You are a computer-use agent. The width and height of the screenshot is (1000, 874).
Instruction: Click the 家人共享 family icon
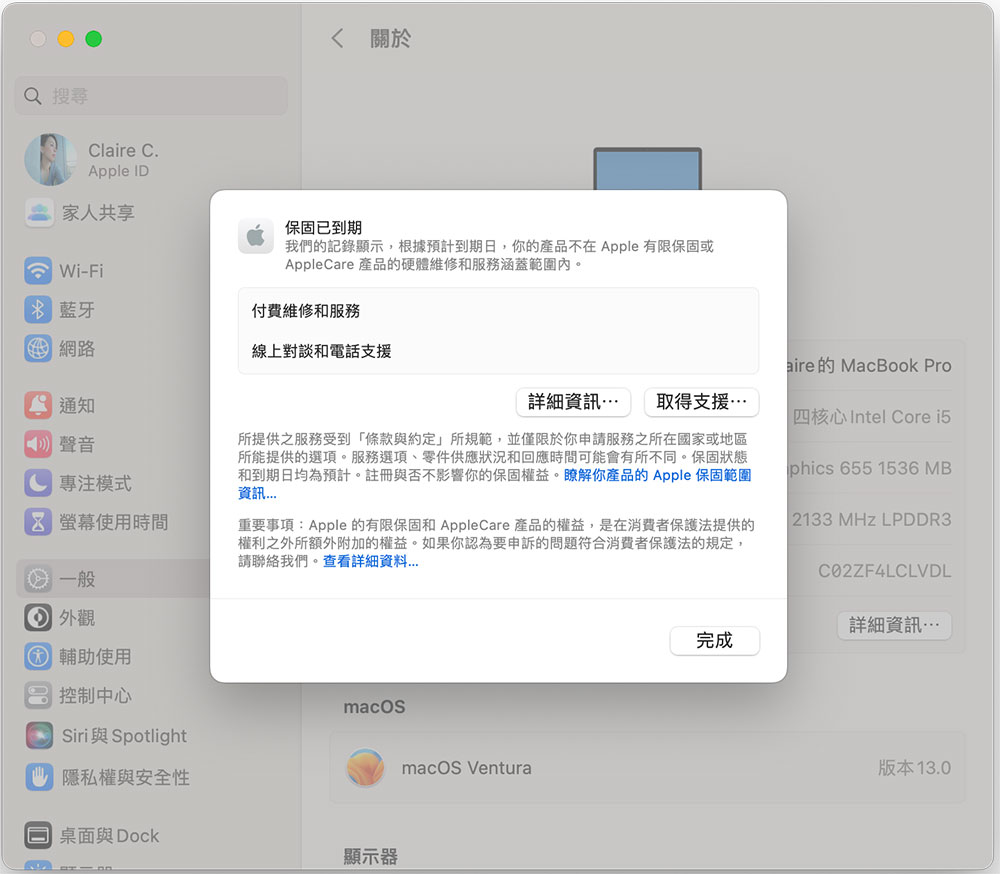[x=40, y=212]
